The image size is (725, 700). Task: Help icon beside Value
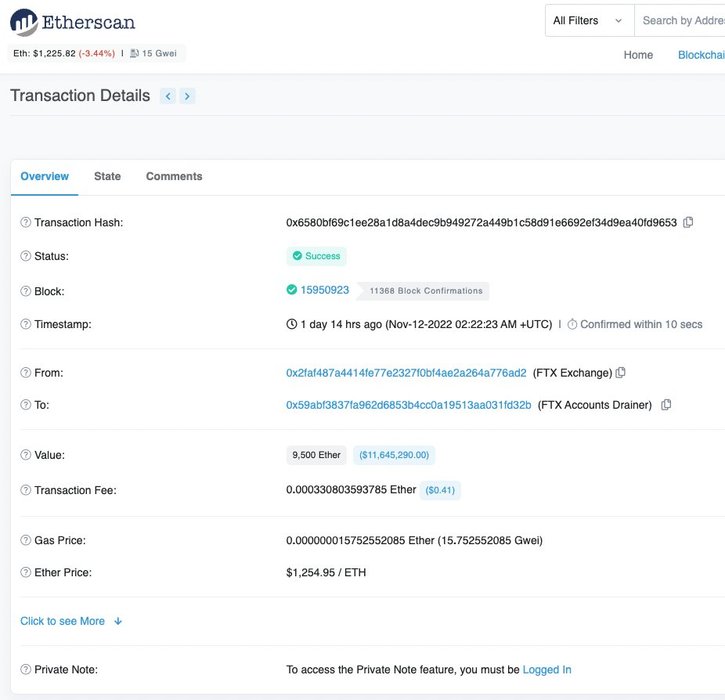click(x=25, y=455)
